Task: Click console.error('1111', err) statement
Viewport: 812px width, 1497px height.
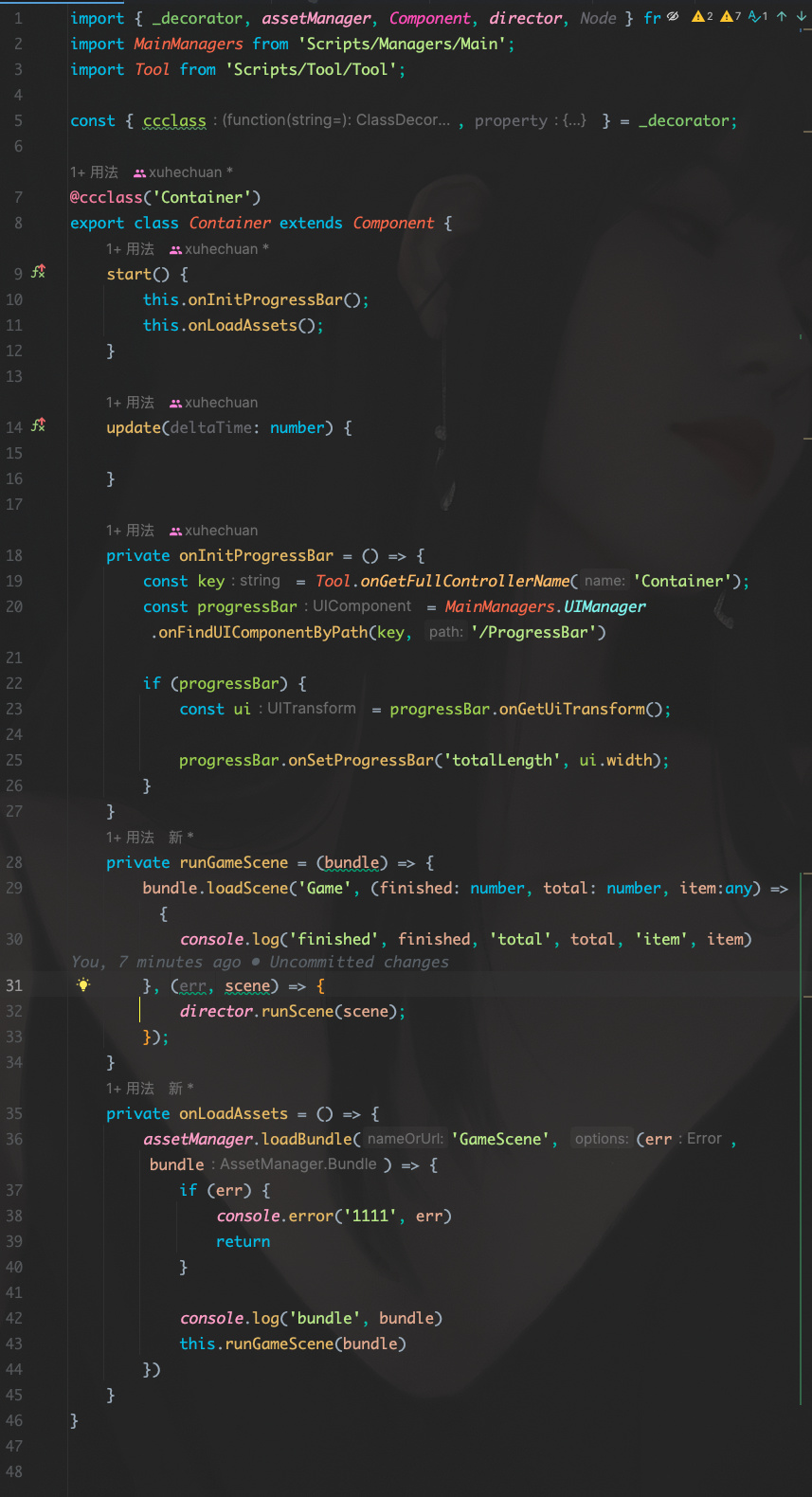Action: (334, 1216)
